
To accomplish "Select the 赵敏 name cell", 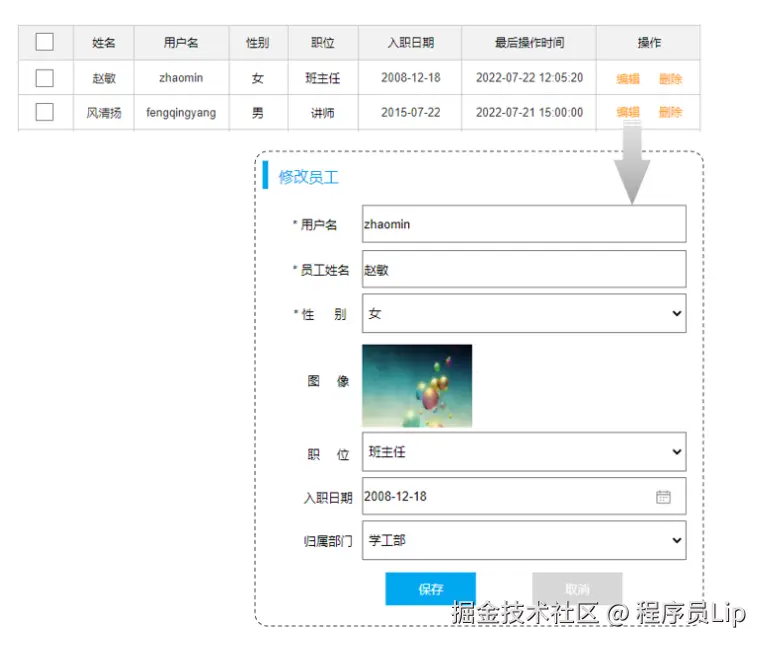I will [x=104, y=78].
